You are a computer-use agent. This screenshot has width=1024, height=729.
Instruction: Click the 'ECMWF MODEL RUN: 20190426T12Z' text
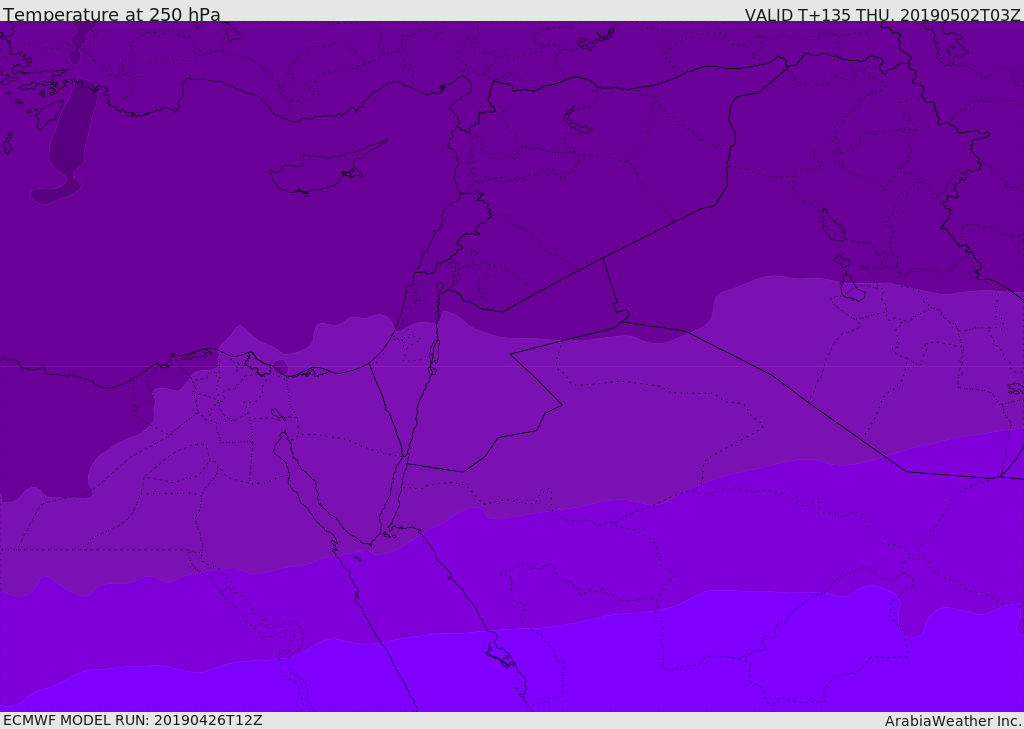133,720
